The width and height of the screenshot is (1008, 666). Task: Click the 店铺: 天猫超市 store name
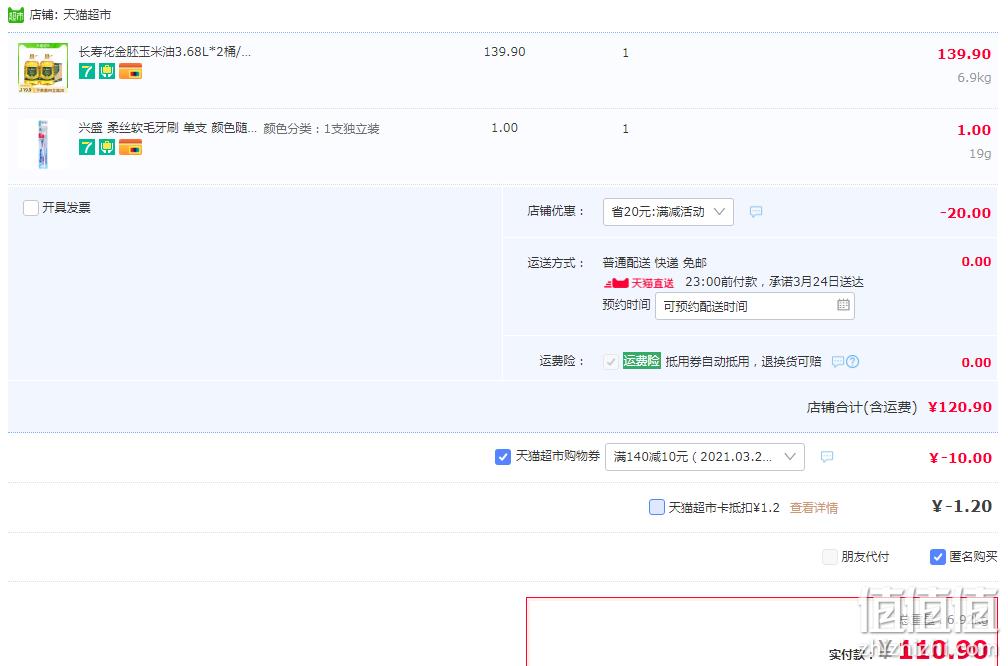coord(70,14)
